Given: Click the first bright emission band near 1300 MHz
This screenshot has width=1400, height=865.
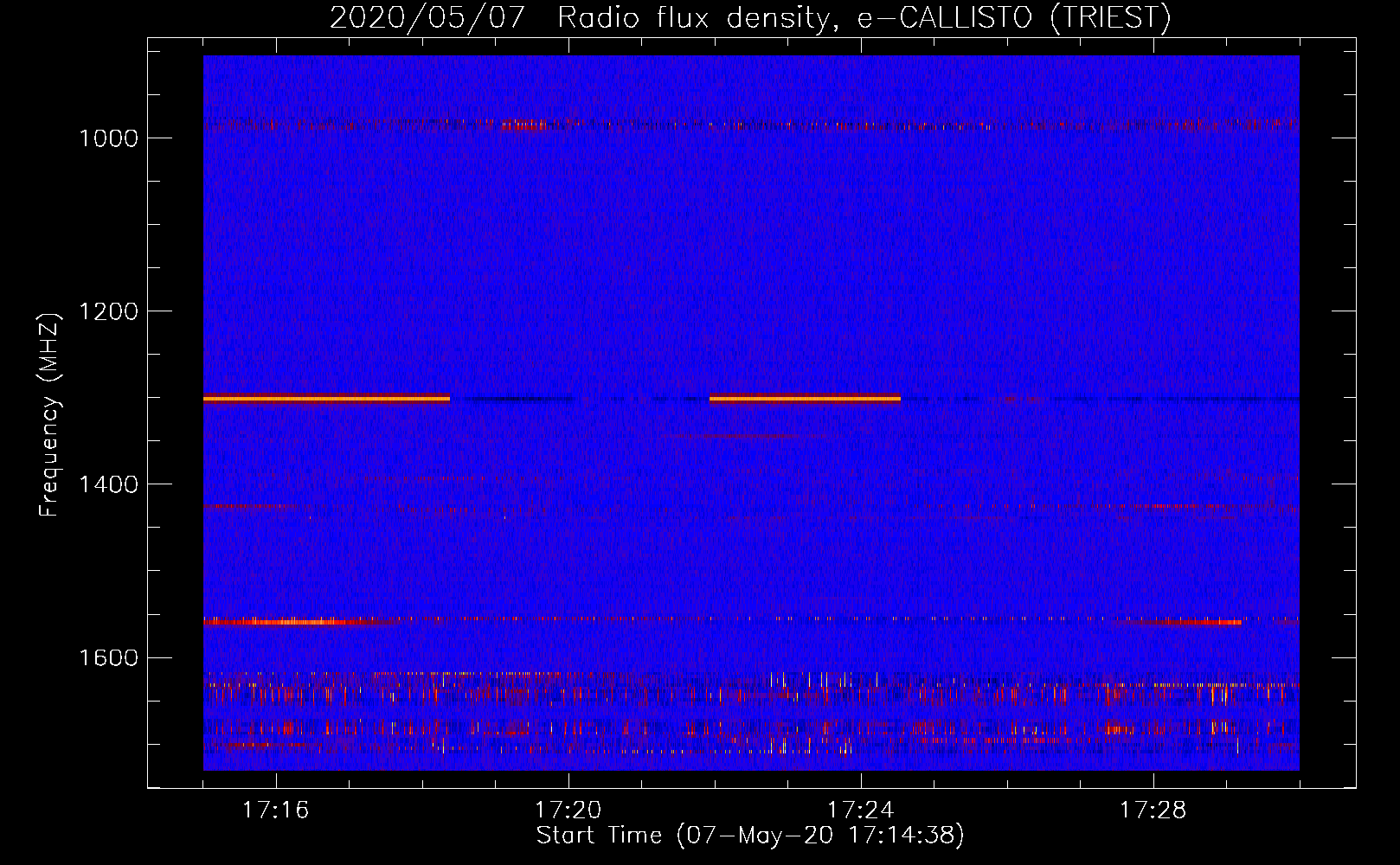Looking at the screenshot, I should click(x=326, y=399).
